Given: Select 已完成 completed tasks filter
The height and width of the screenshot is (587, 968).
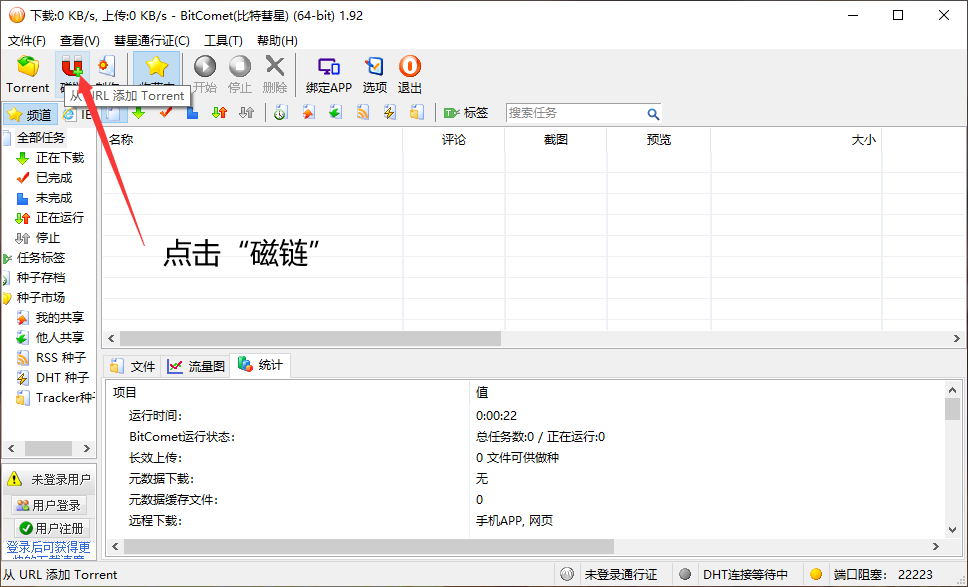Looking at the screenshot, I should 53,178.
